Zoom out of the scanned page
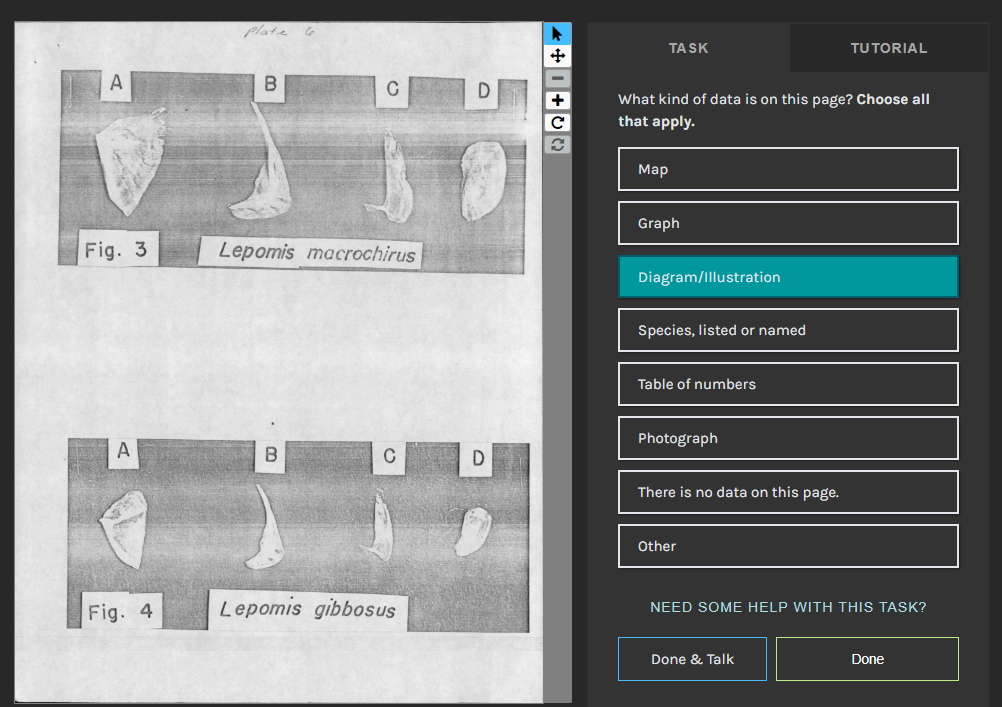This screenshot has height=707, width=1002. pyautogui.click(x=557, y=78)
